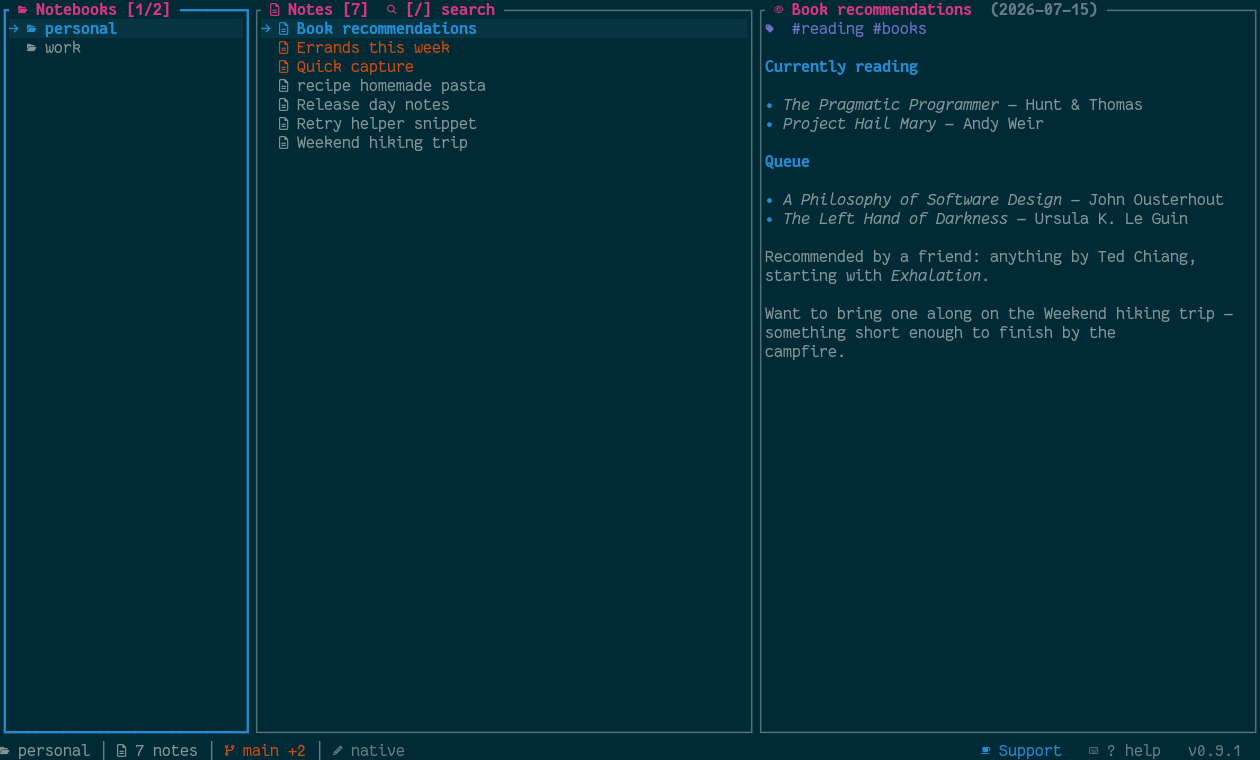Image resolution: width=1260 pixels, height=760 pixels.
Task: Click document icon beside Quick capture
Action: coord(284,66)
